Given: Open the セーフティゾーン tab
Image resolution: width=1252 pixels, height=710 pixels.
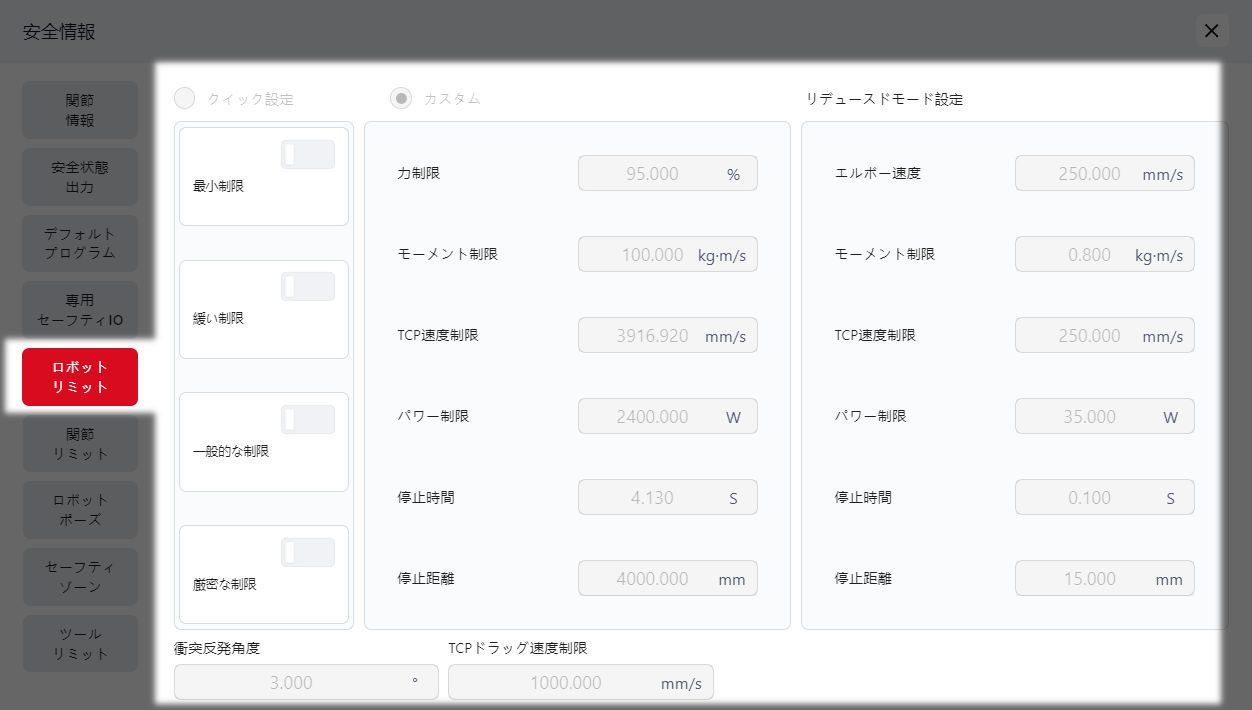Looking at the screenshot, I should click(x=80, y=576).
